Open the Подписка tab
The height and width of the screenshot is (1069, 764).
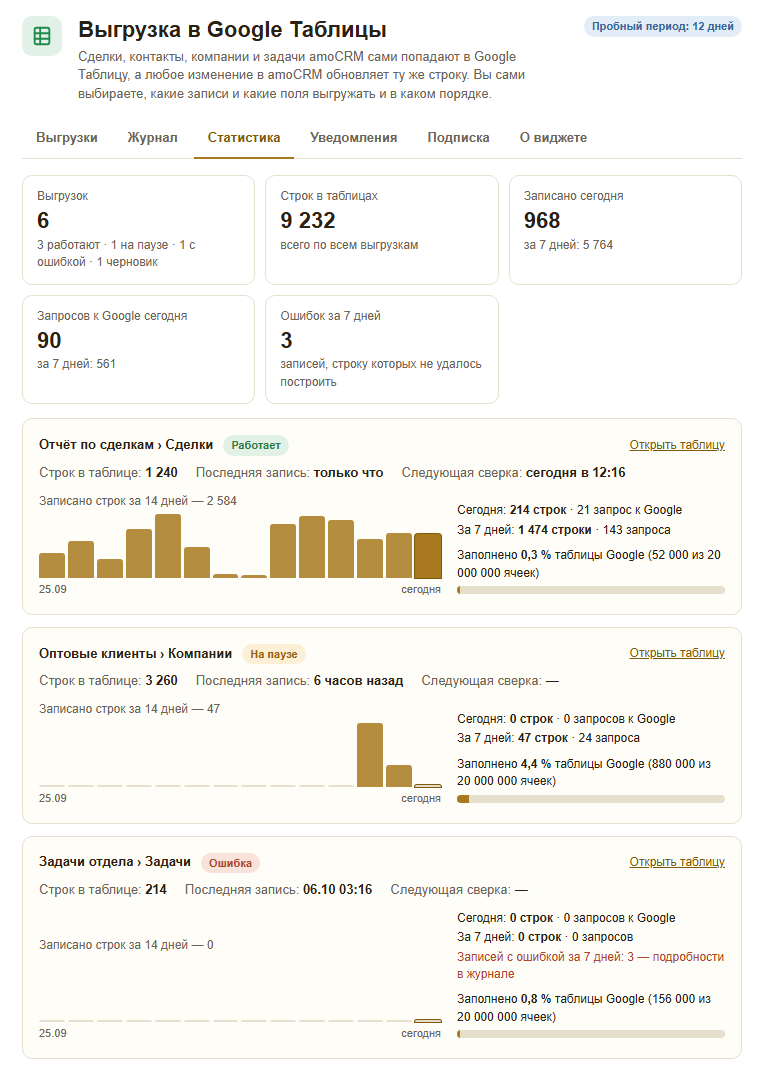459,138
